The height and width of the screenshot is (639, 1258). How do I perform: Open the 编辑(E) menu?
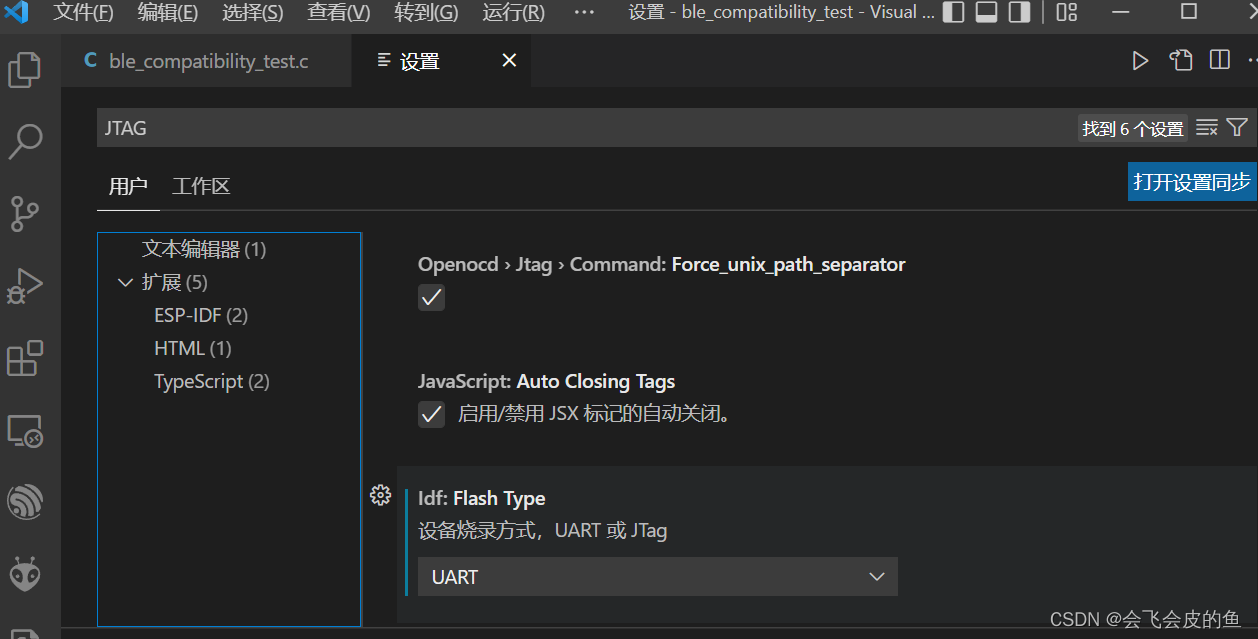(x=167, y=12)
